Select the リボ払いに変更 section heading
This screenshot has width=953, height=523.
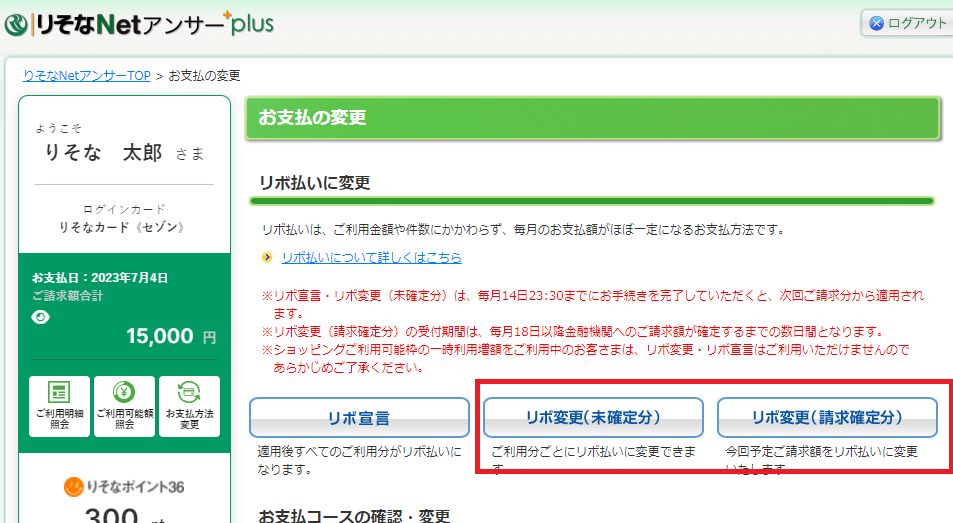(x=315, y=183)
